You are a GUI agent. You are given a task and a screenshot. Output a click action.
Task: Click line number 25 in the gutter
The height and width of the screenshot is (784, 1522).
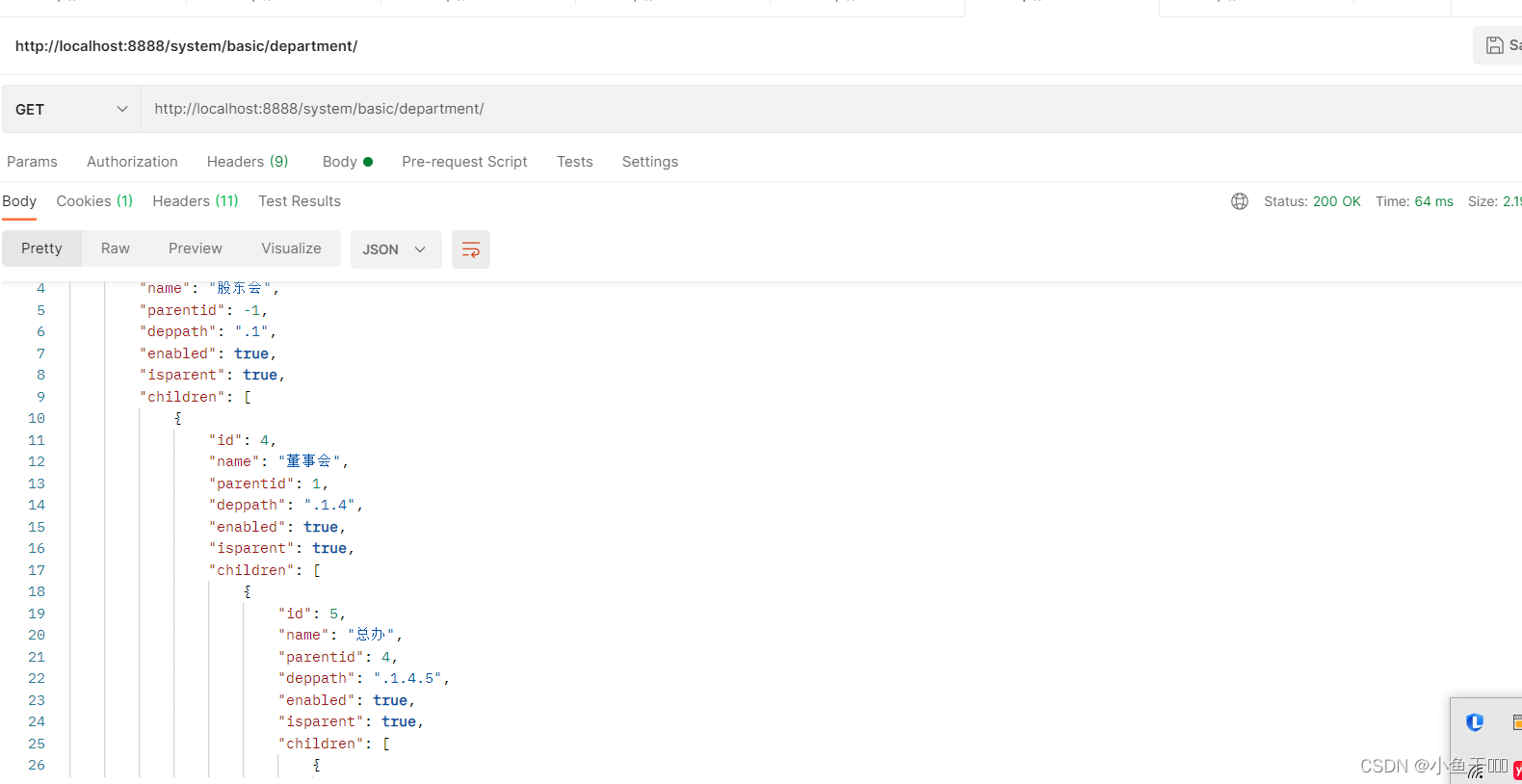click(37, 744)
